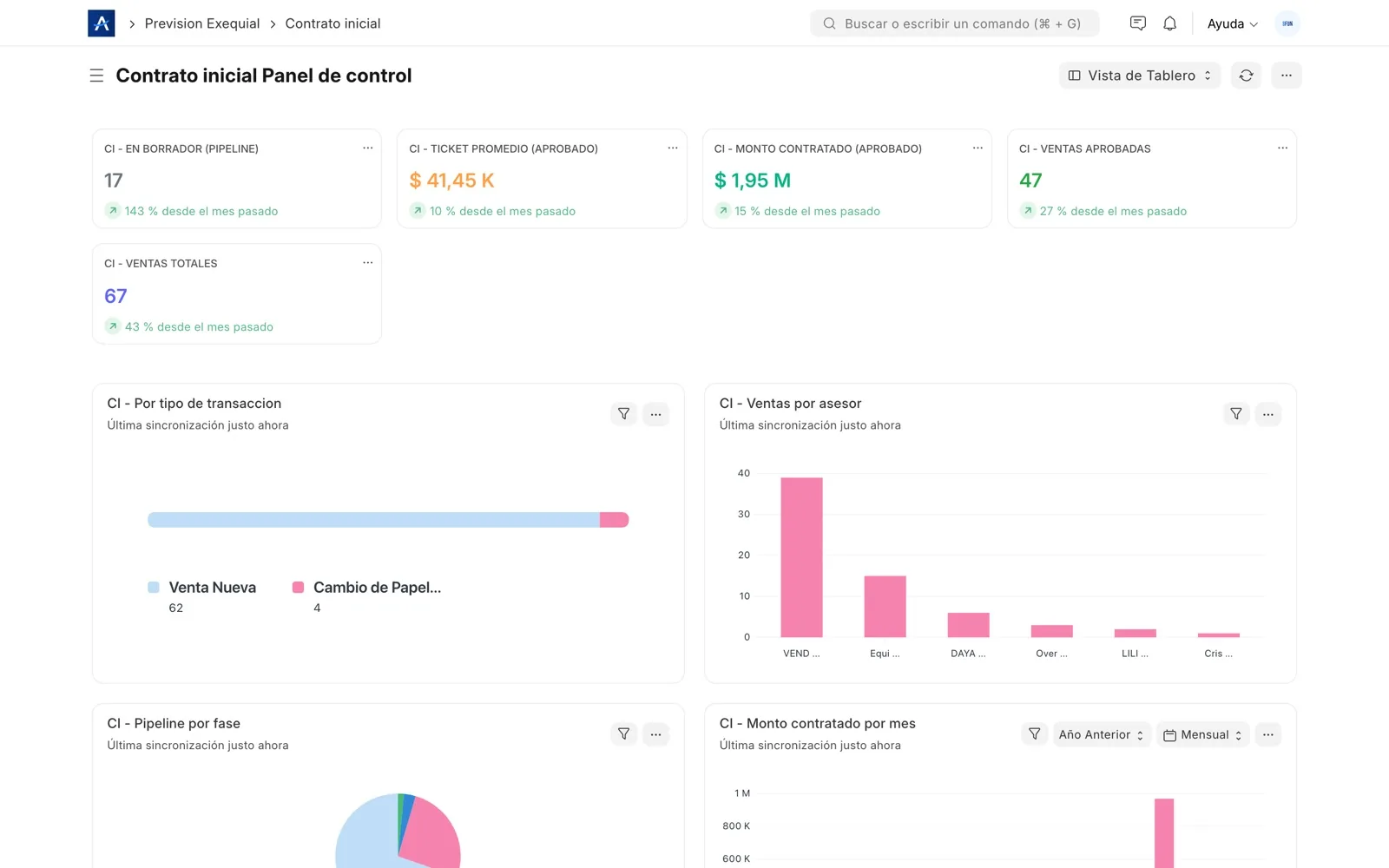1389x868 pixels.
Task: Click the search magnifier icon
Action: point(830,23)
